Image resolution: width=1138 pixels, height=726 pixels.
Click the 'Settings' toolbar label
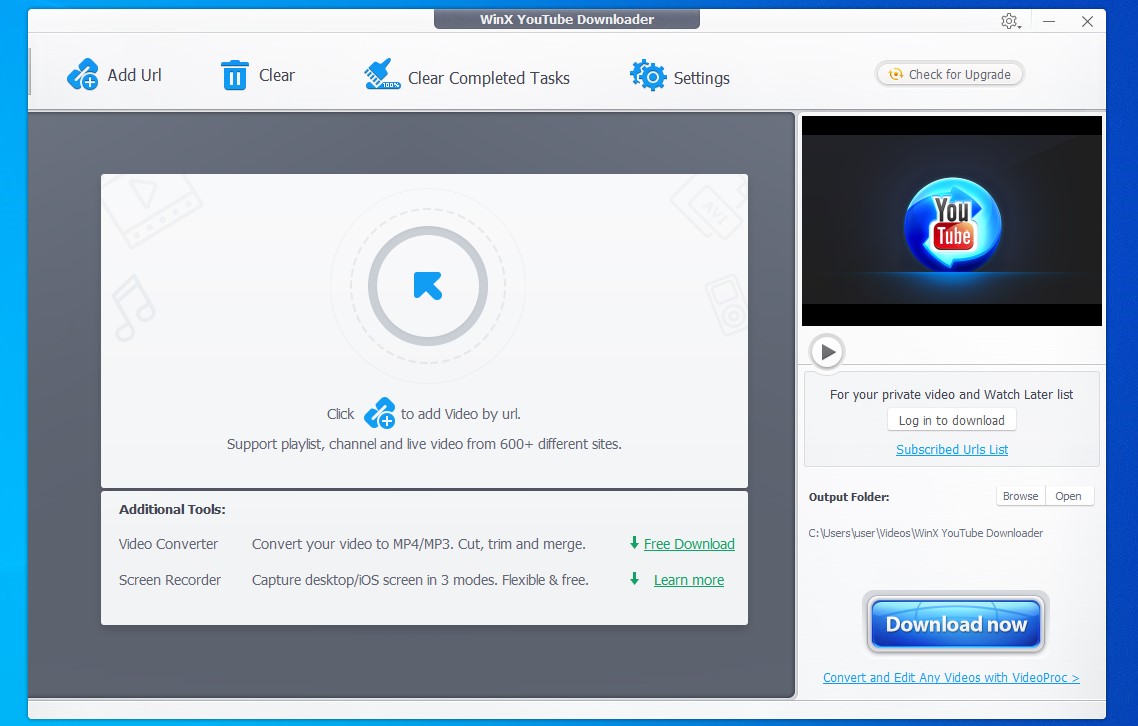point(701,78)
